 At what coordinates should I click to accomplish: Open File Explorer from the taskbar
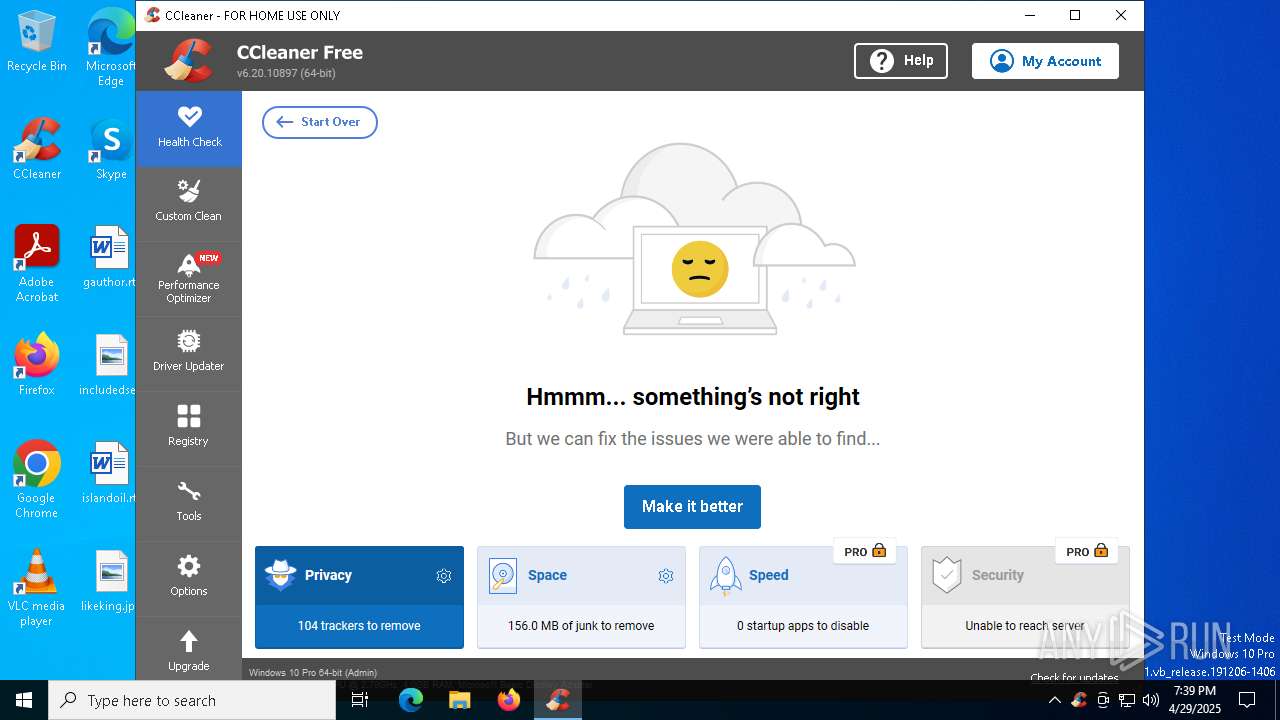click(459, 700)
